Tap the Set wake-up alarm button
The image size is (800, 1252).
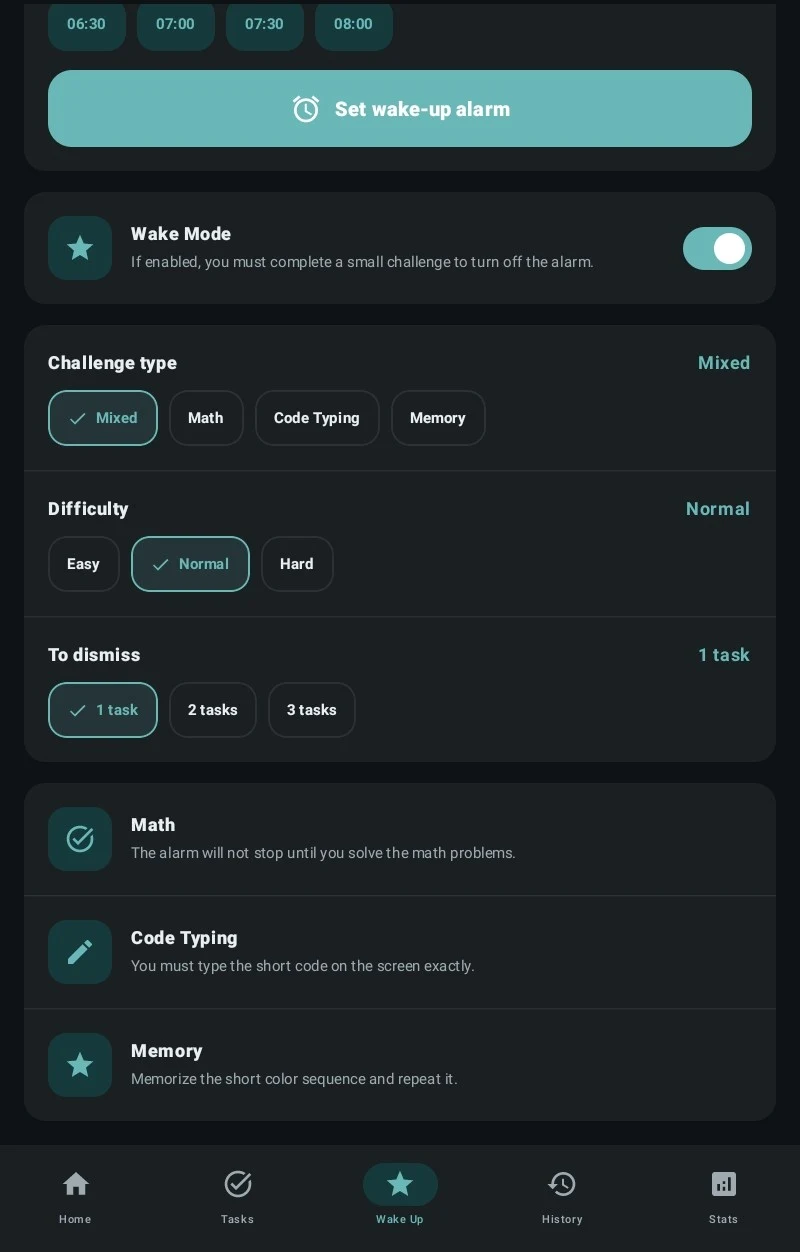tap(400, 109)
